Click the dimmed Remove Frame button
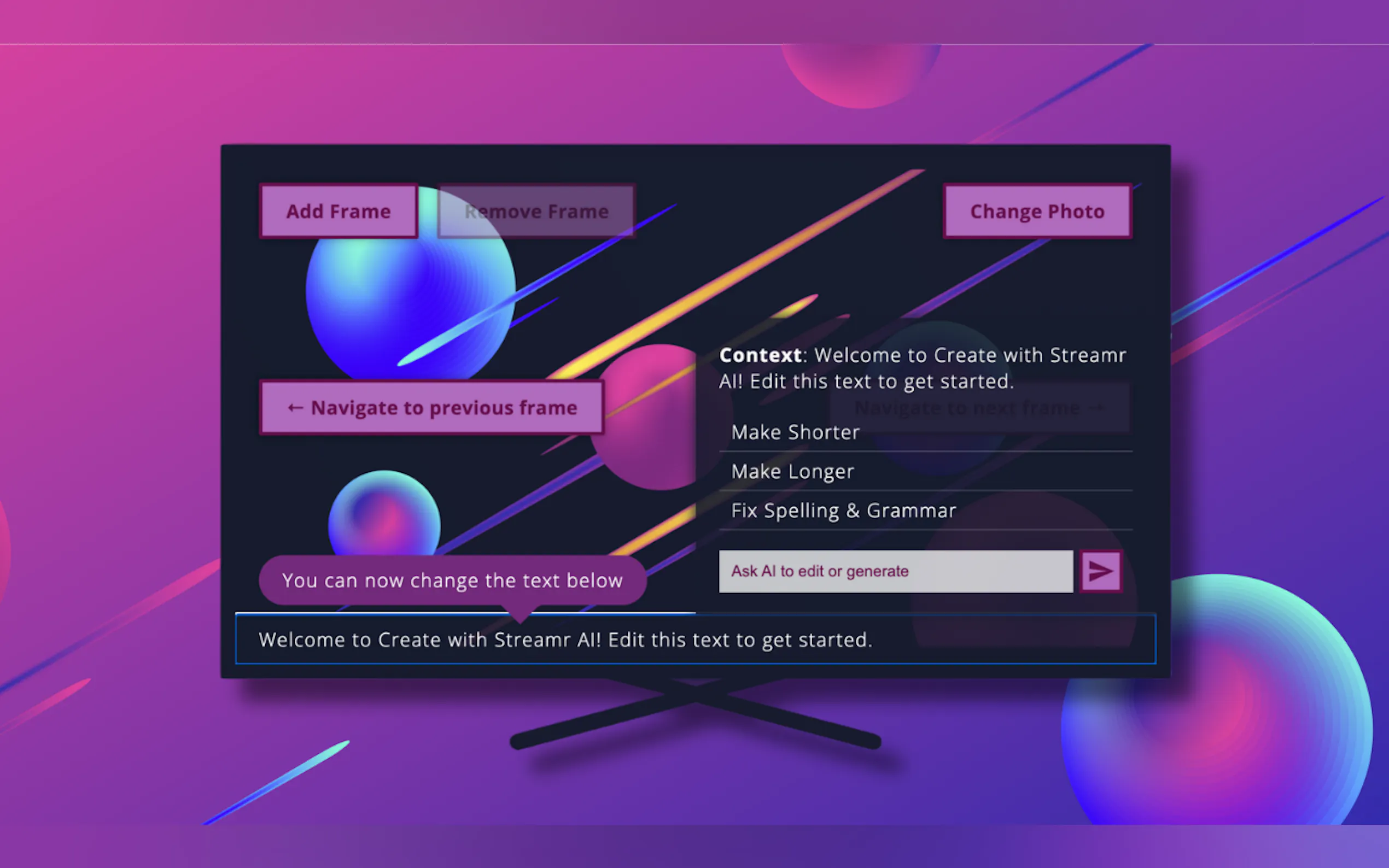 tap(536, 211)
